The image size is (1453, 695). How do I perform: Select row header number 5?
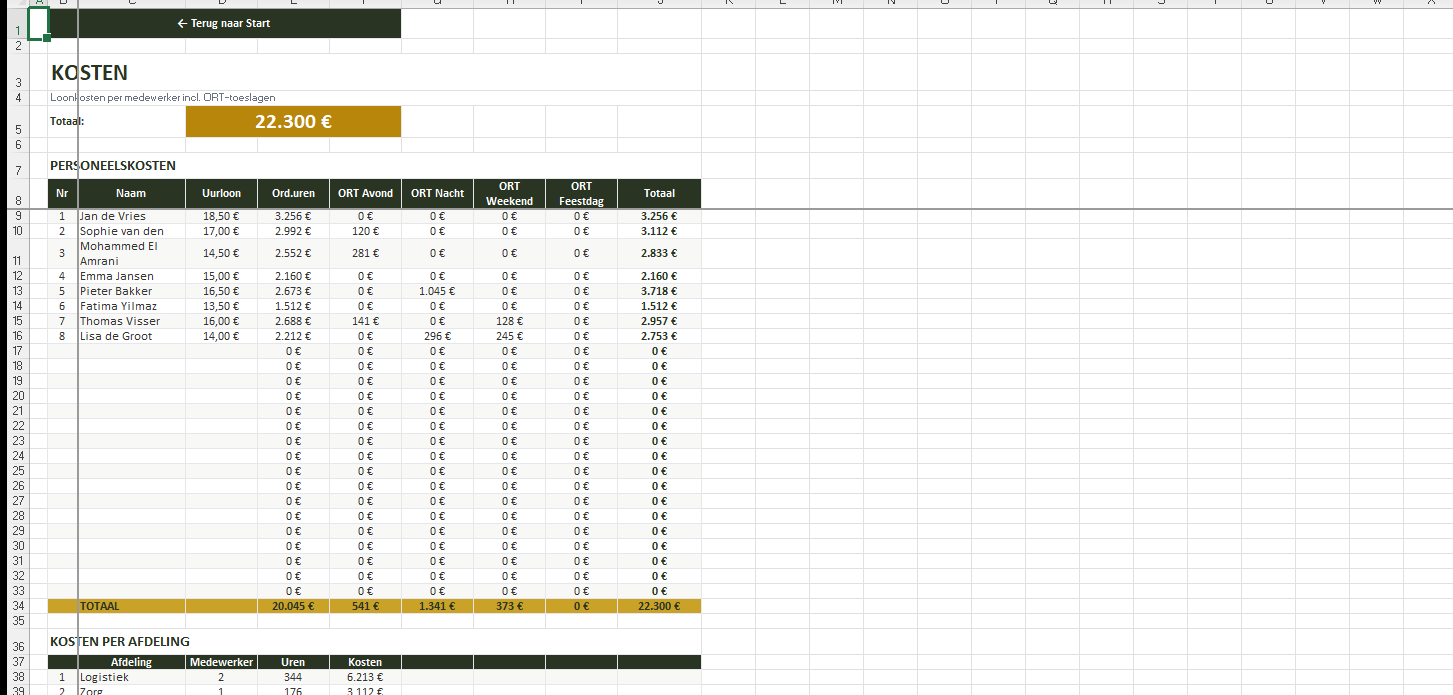point(18,129)
